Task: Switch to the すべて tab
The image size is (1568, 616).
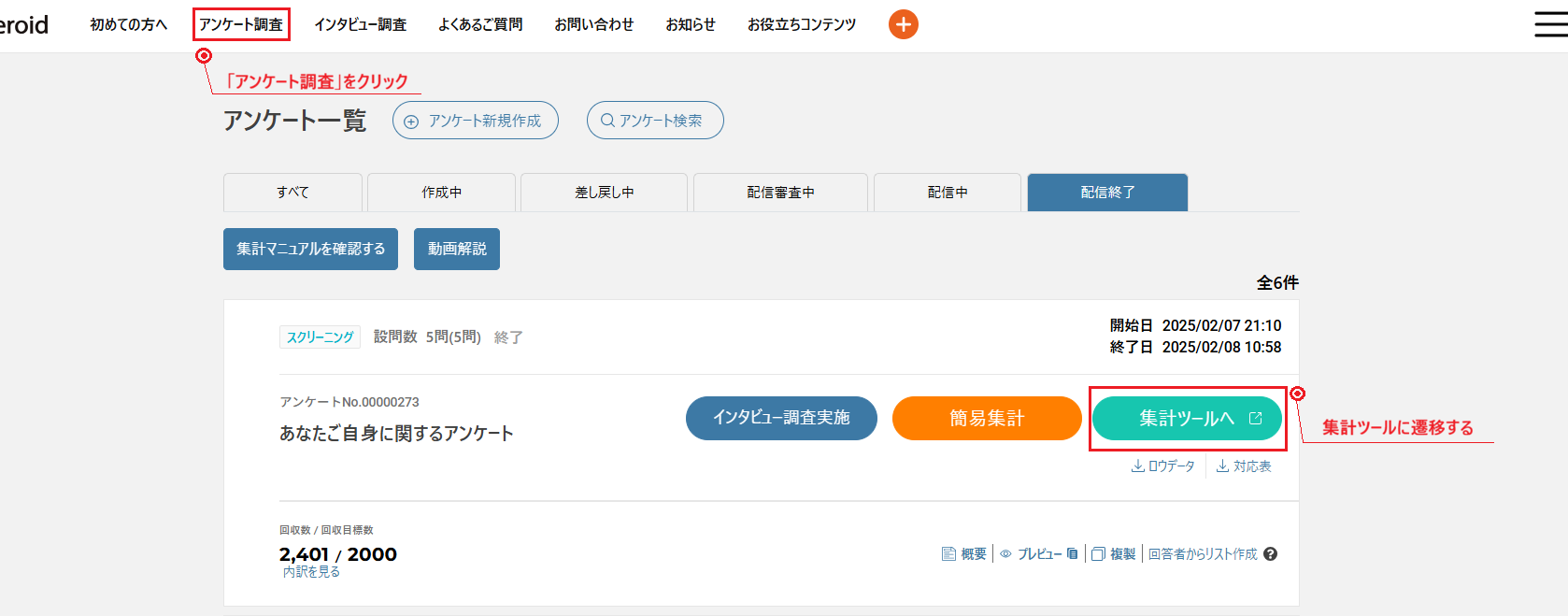Action: pos(292,193)
